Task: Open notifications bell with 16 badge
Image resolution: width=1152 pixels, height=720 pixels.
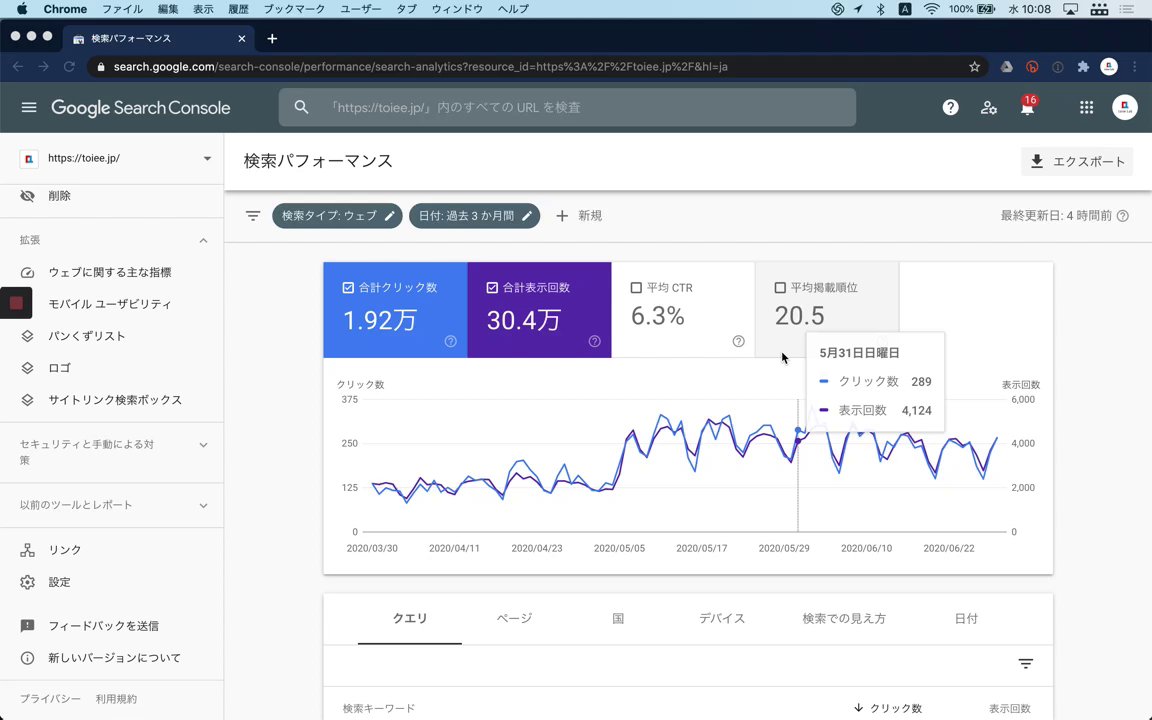Action: coord(1028,107)
